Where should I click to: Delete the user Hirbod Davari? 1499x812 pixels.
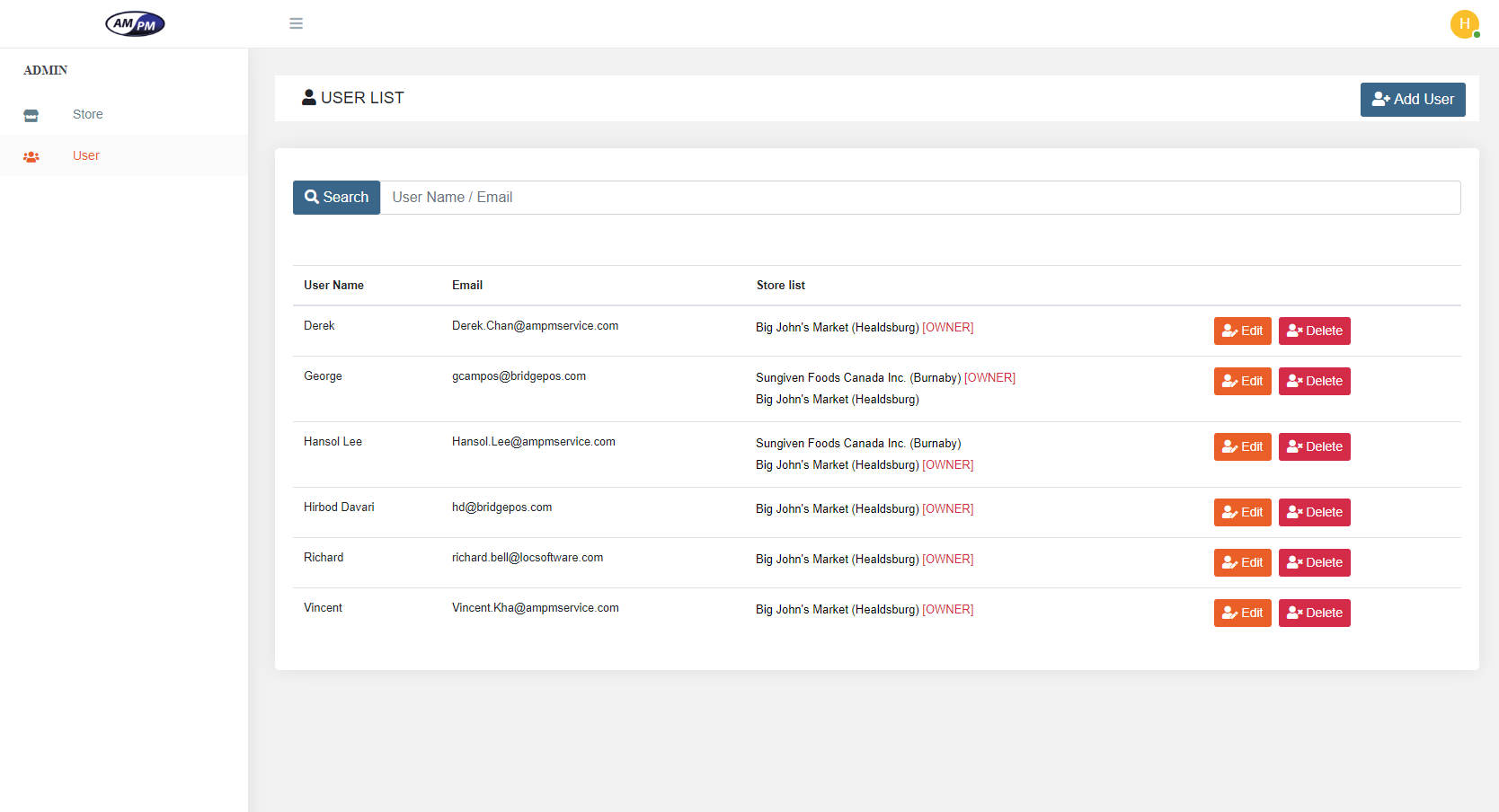[1314, 512]
